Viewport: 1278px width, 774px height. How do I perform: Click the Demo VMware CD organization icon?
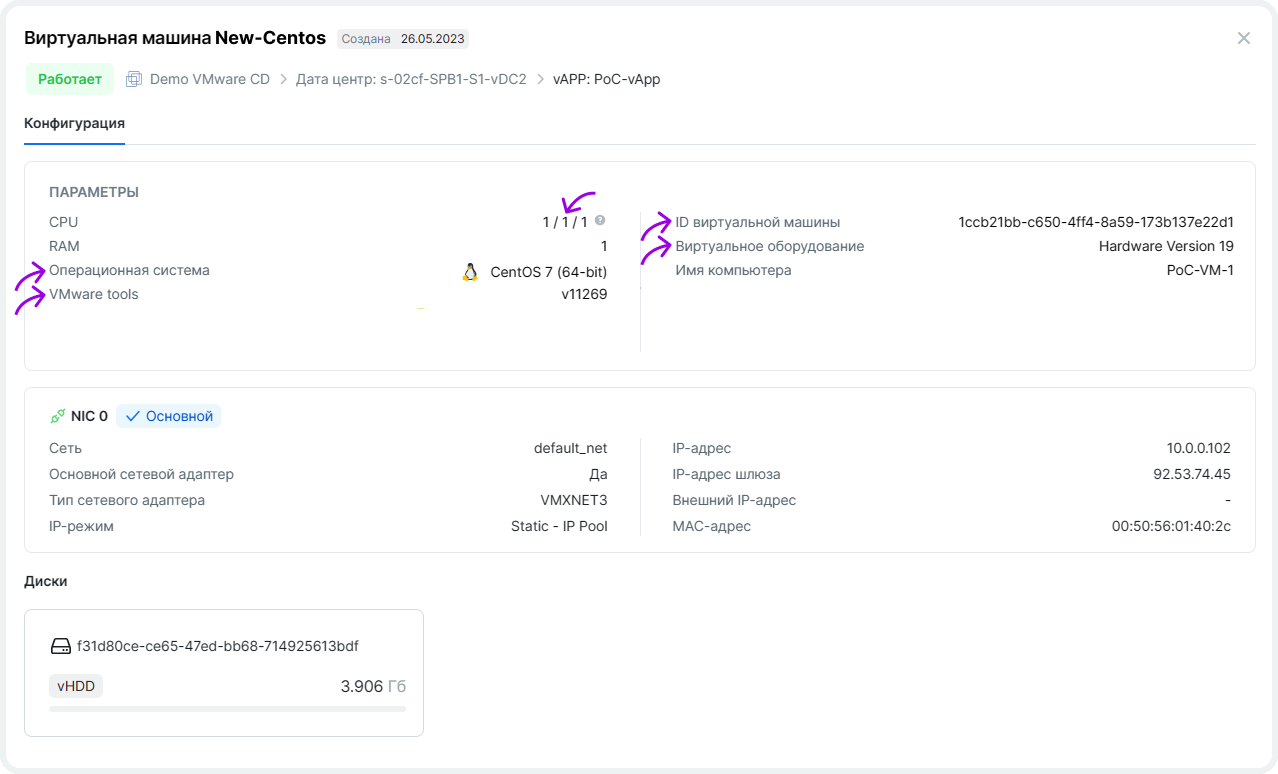[x=134, y=79]
